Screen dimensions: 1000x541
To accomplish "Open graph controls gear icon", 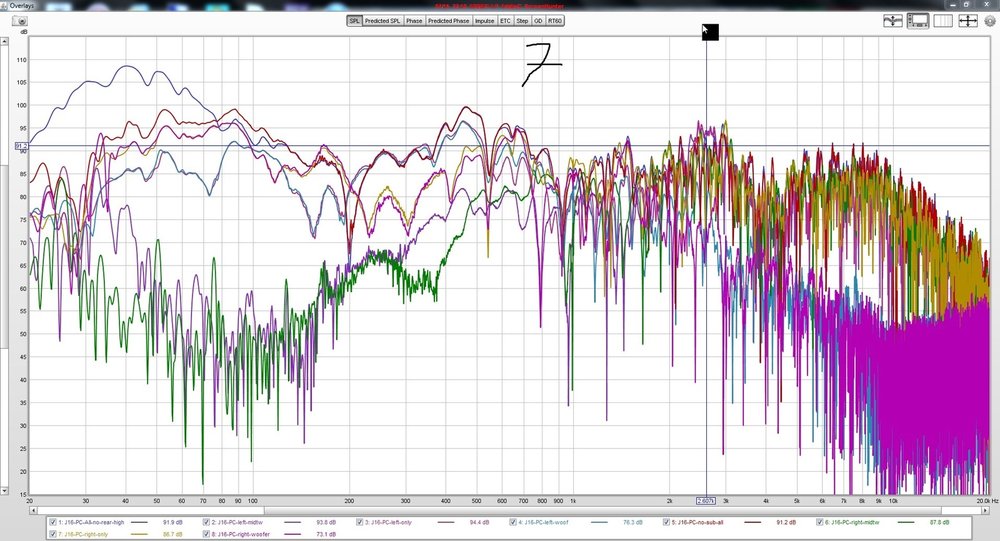I will pyautogui.click(x=990, y=21).
